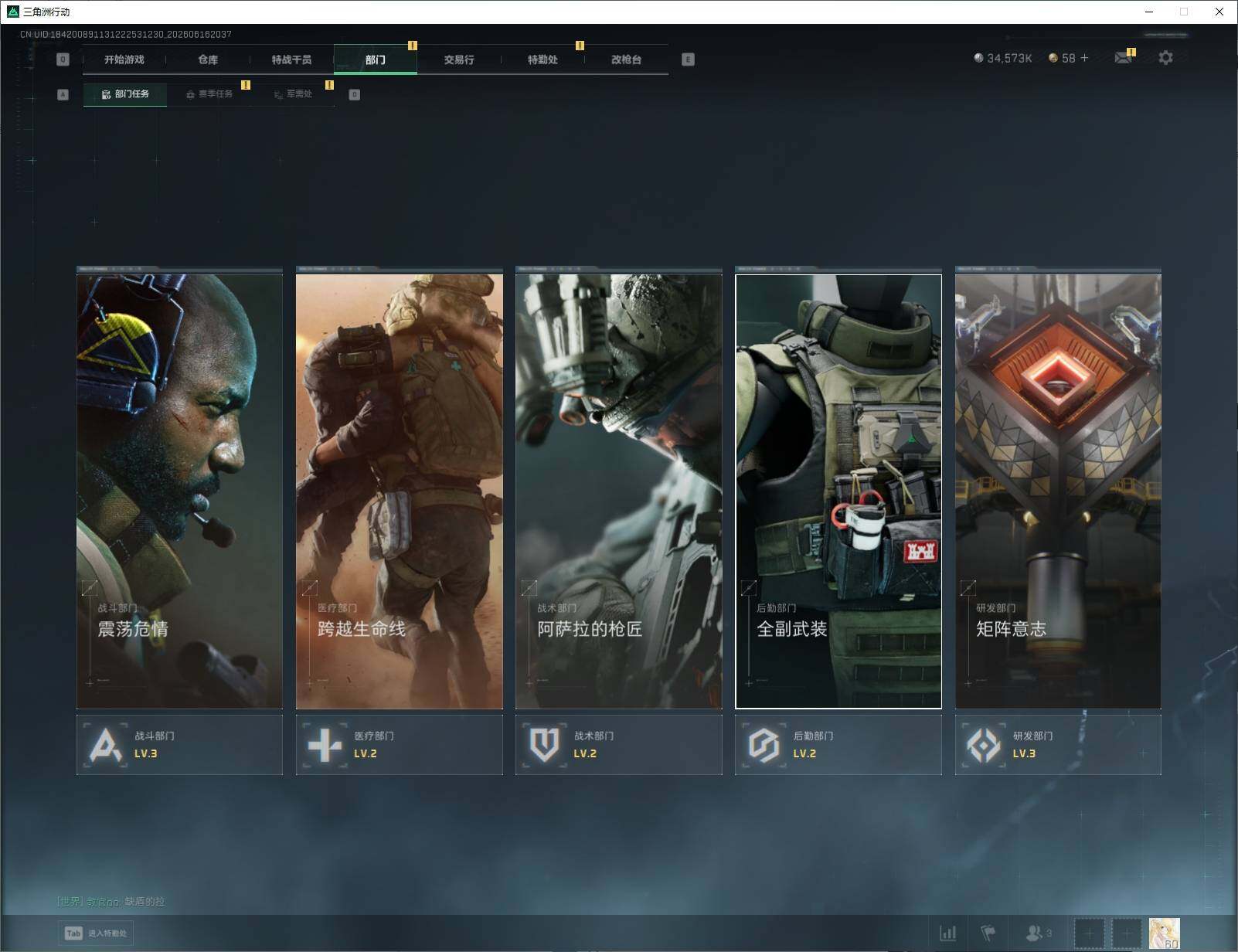Minimize the 三角洲行动 window
This screenshot has height=952, width=1238.
click(x=1149, y=12)
